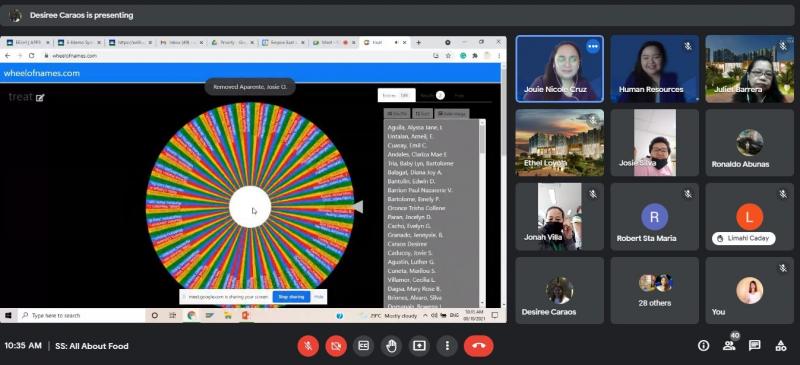Switch to the Results tab
The image size is (800, 365).
[x=433, y=95]
